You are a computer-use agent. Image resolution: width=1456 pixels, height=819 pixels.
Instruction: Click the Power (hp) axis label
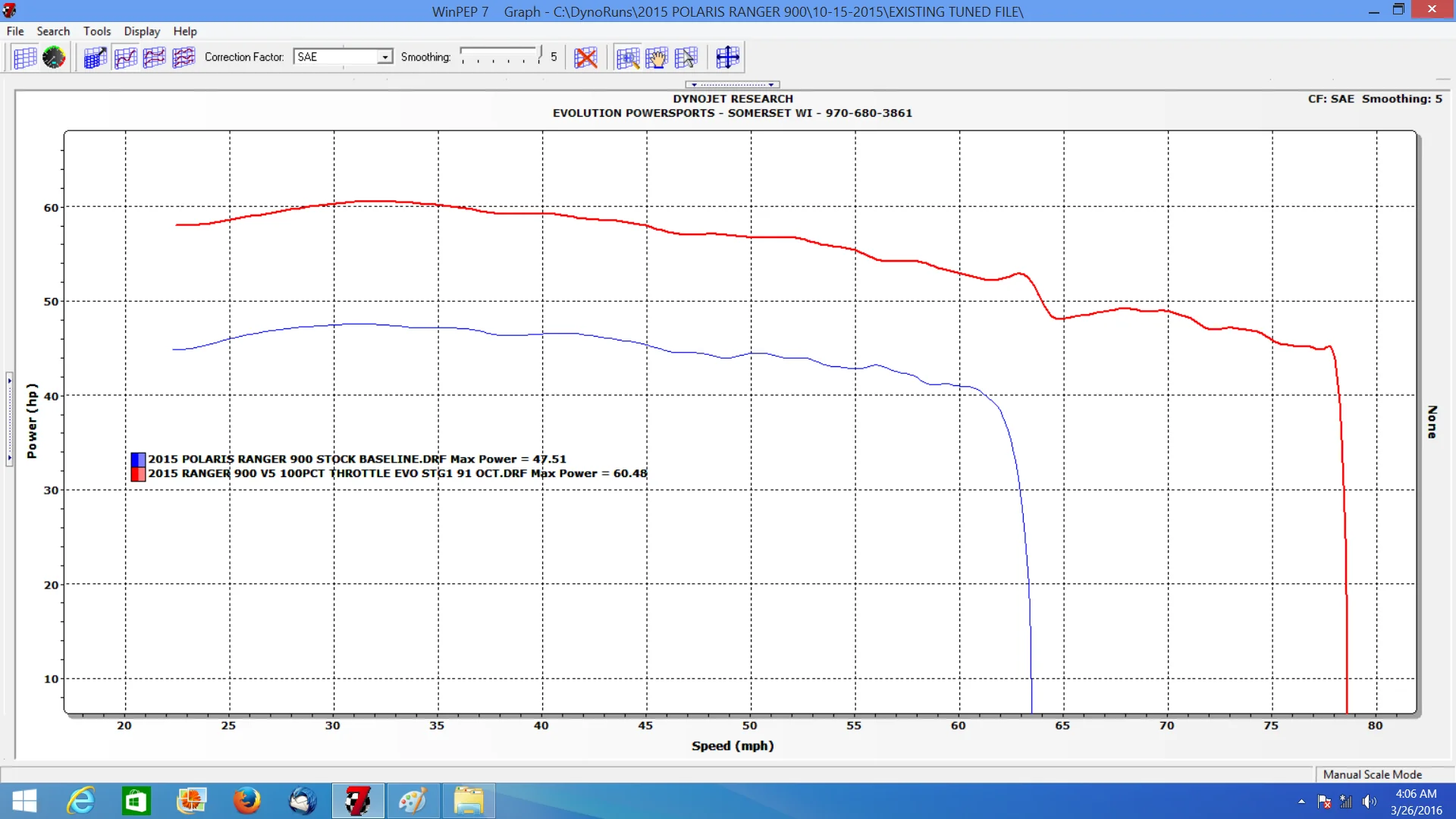pyautogui.click(x=32, y=421)
